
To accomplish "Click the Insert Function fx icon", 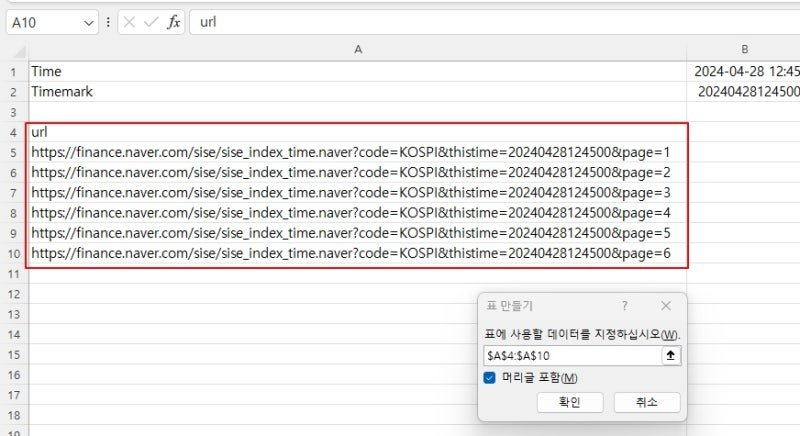I will (173, 22).
